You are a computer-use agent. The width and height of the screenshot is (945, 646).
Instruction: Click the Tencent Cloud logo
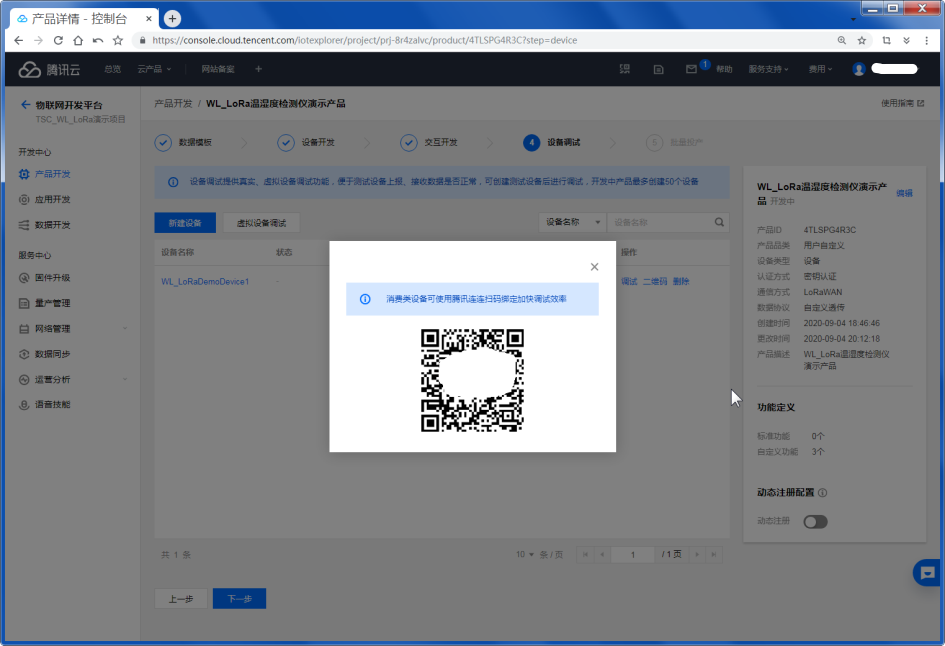pyautogui.click(x=49, y=69)
